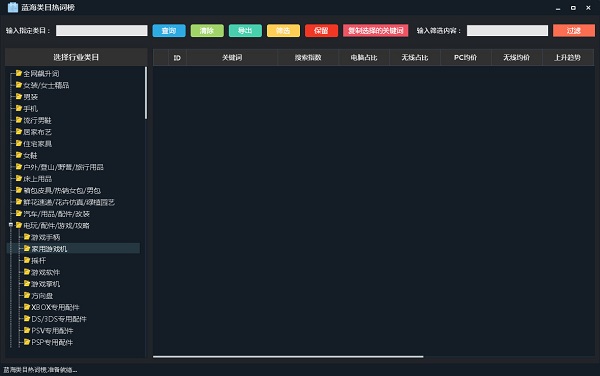This screenshot has width=600, height=376.
Task: Click the 复制选择的关键词 button
Action: point(375,31)
